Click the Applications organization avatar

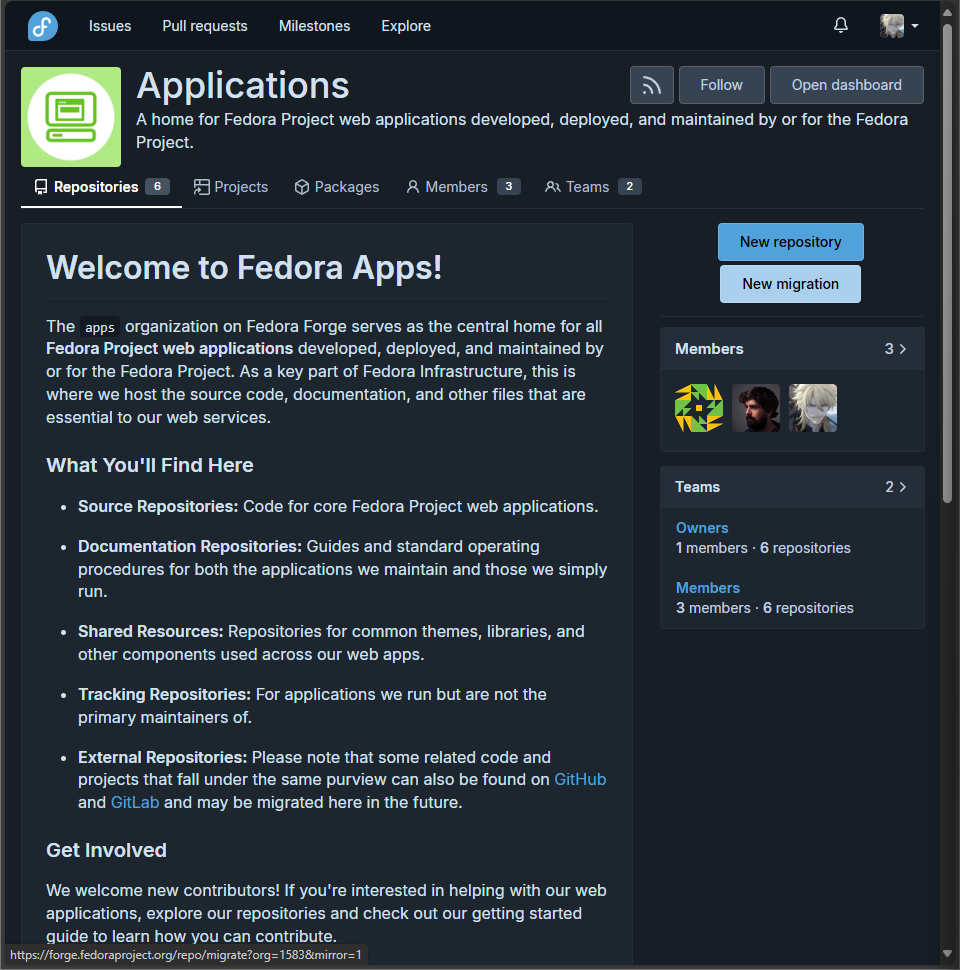pyautogui.click(x=70, y=116)
